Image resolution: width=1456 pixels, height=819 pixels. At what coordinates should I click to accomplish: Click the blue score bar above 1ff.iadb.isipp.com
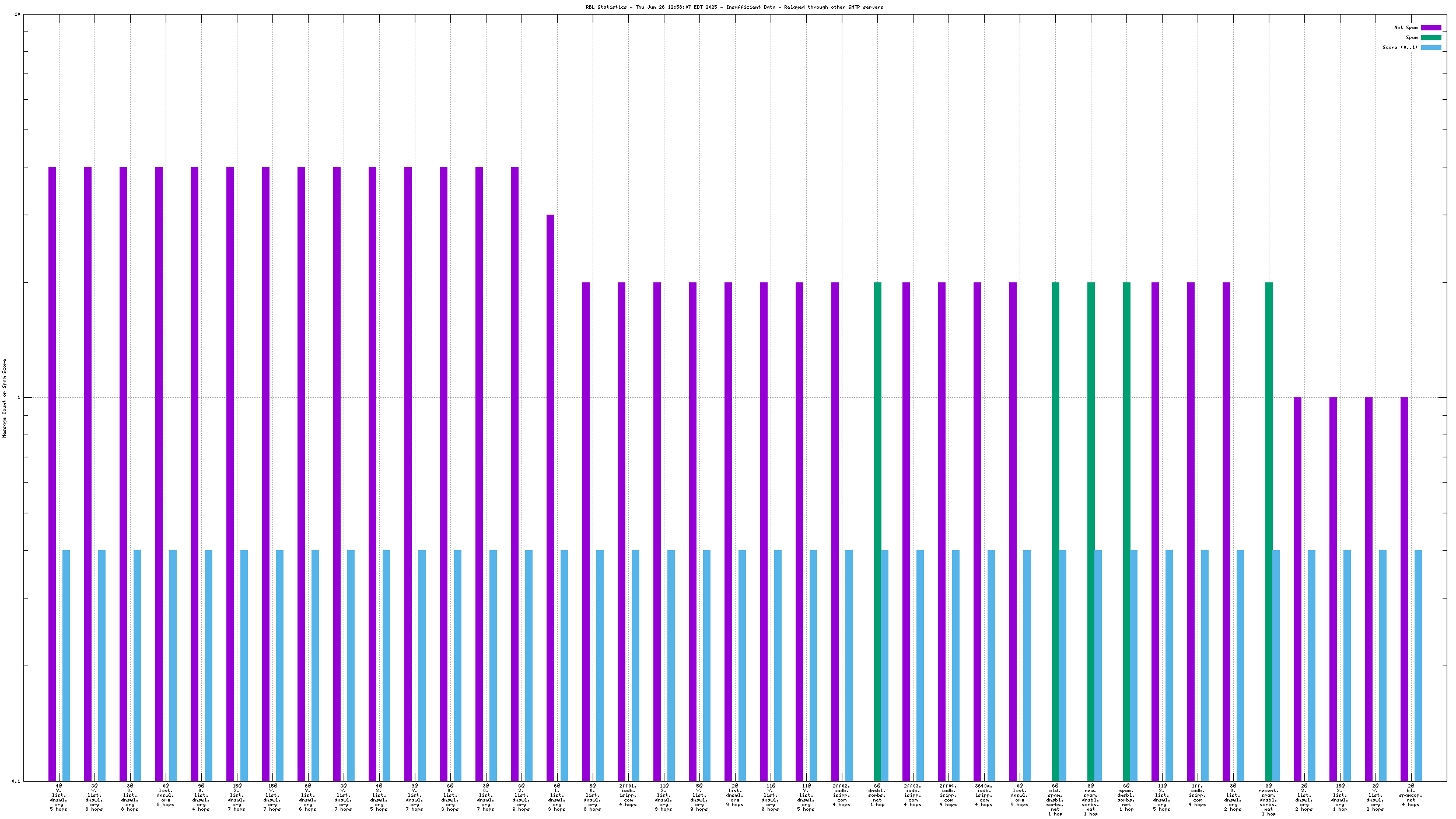pyautogui.click(x=1205, y=665)
